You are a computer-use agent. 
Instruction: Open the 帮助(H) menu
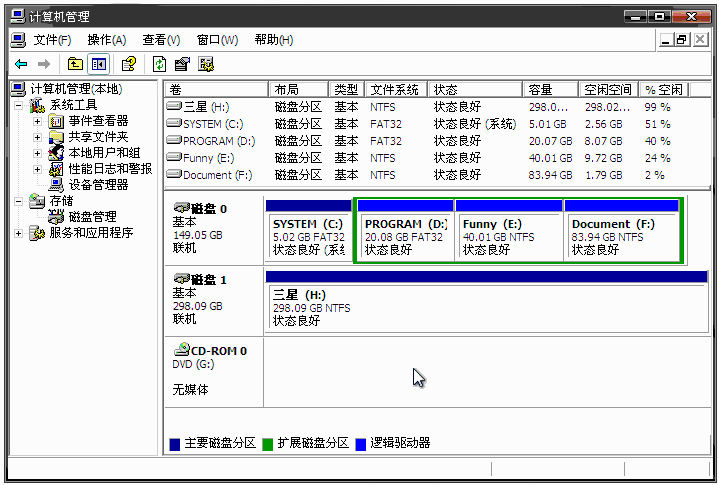[x=274, y=40]
